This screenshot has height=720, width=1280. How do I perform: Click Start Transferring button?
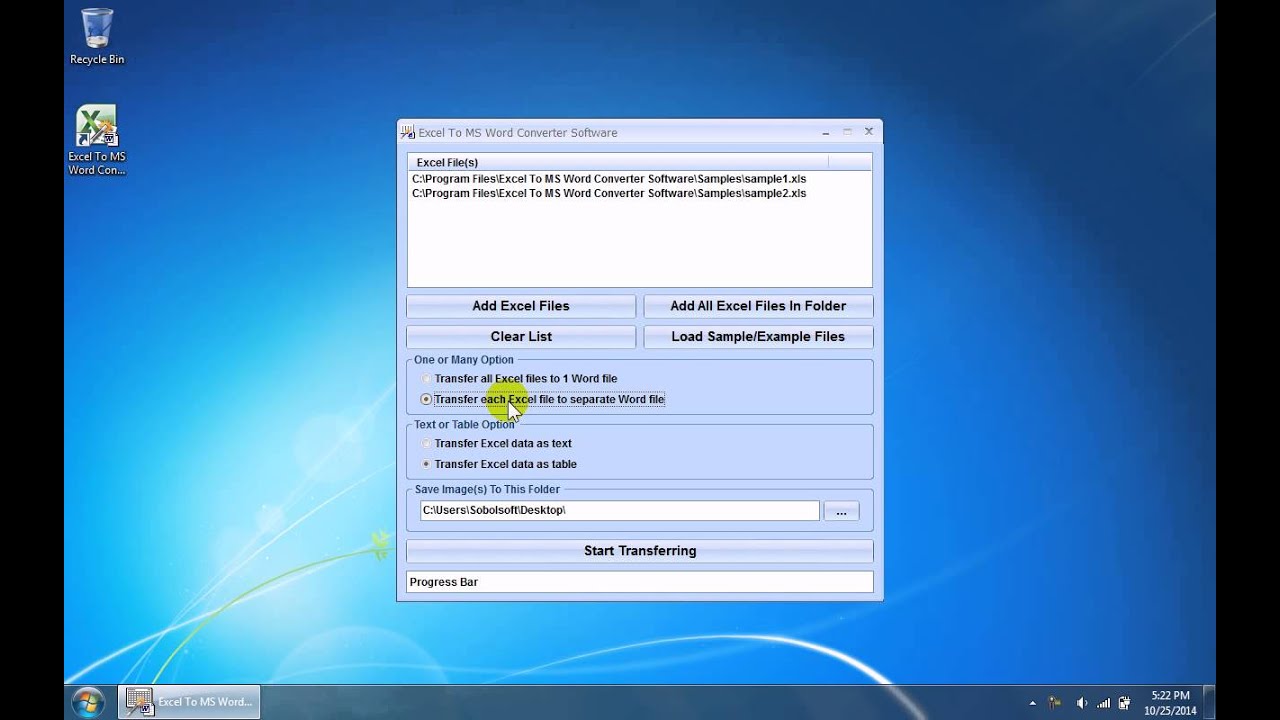[640, 551]
